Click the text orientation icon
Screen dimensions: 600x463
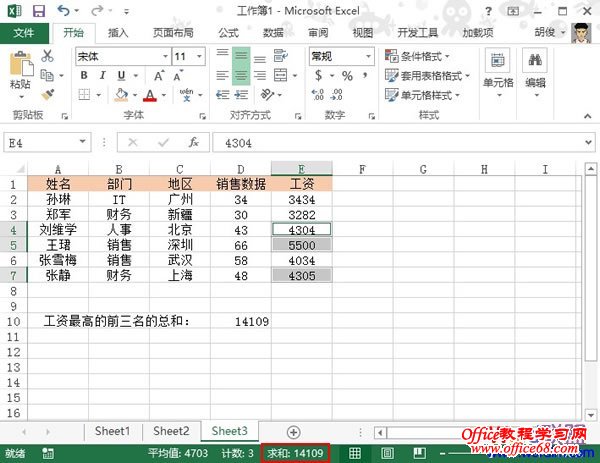[267, 94]
